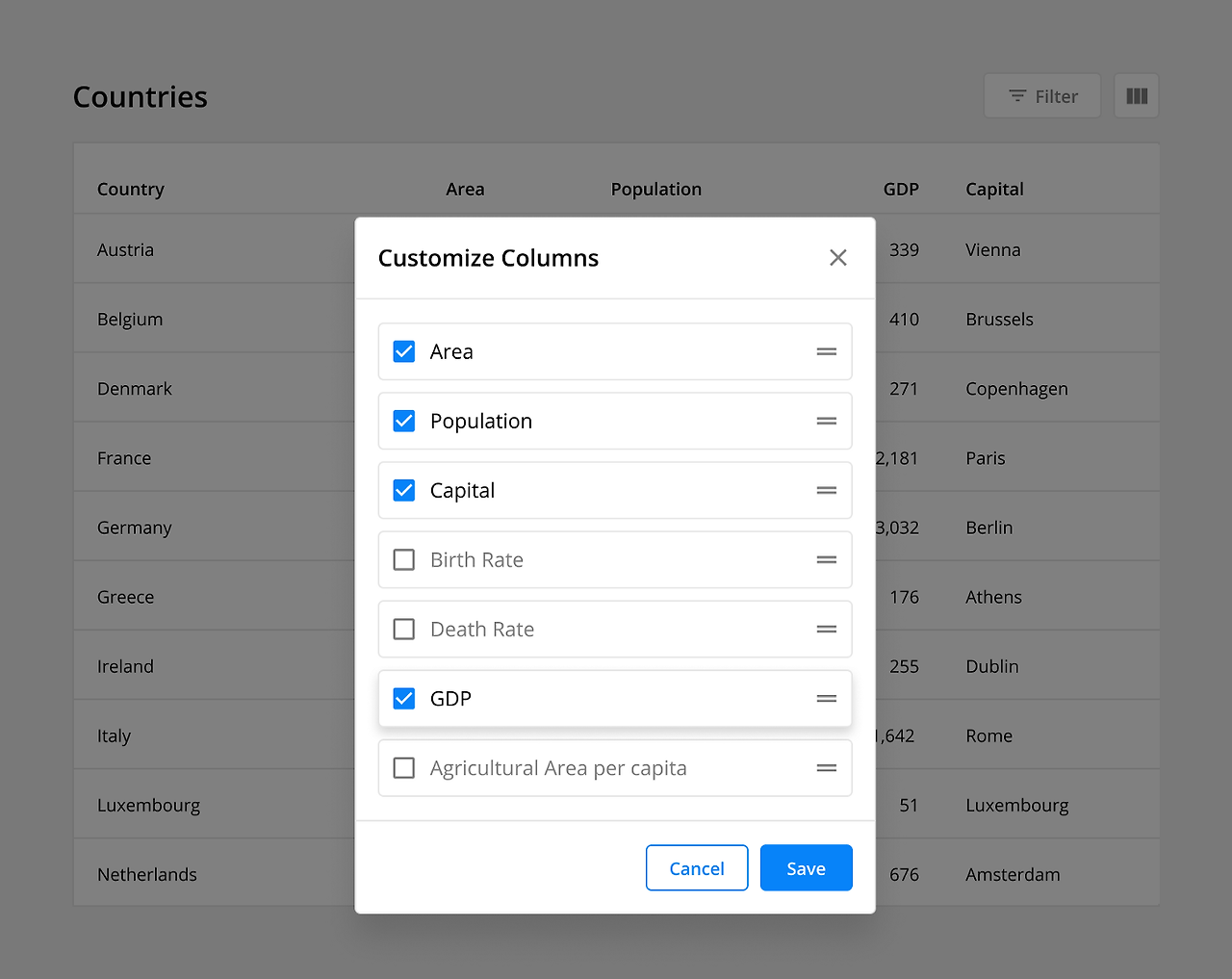Open the Filter button

coord(1041,96)
